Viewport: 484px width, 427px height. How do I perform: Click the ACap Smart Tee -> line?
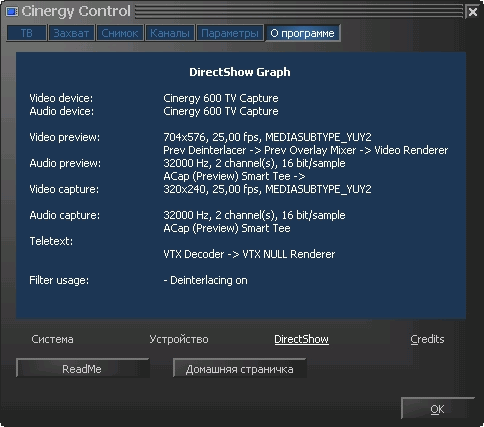click(234, 176)
